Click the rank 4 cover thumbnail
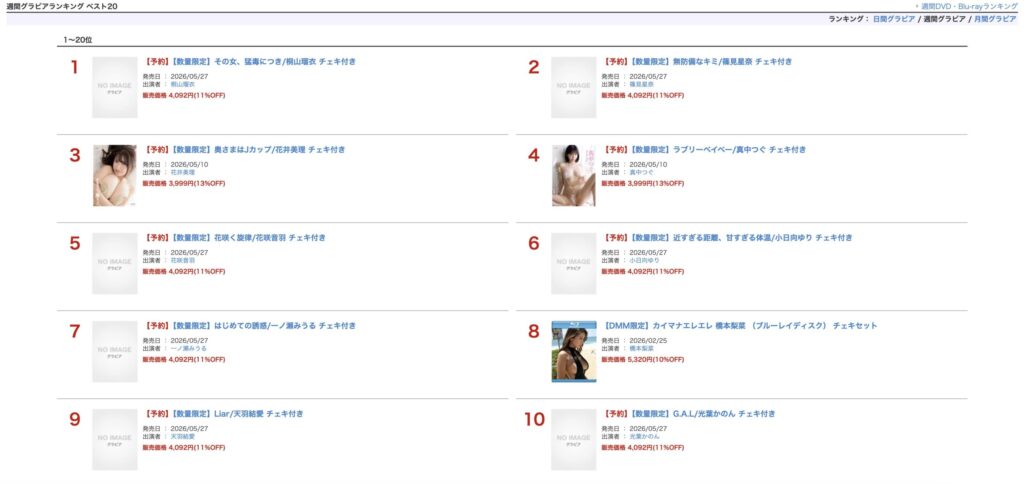The width and height of the screenshot is (1024, 484). [573, 176]
